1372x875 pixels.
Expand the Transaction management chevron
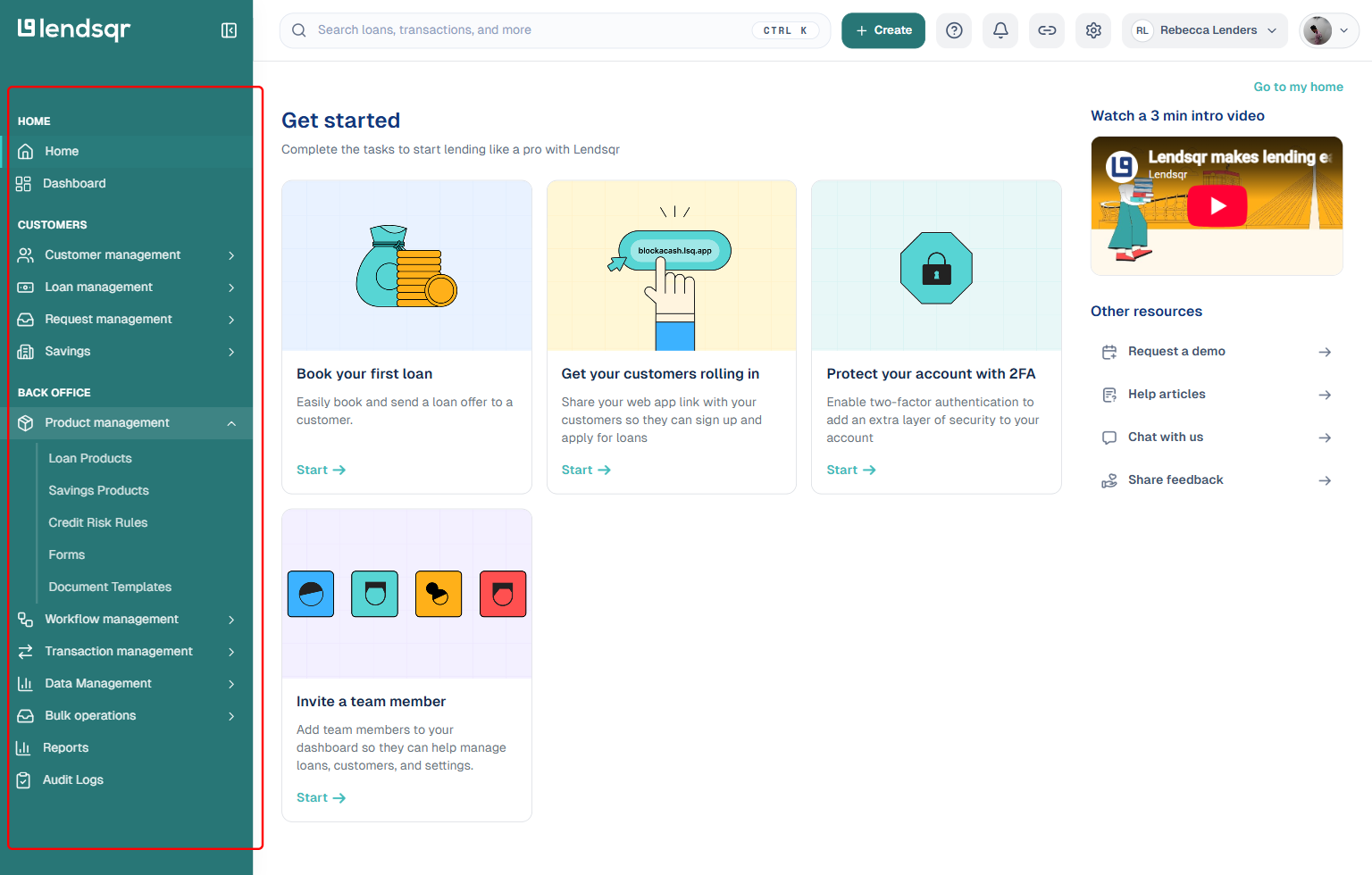tap(231, 652)
